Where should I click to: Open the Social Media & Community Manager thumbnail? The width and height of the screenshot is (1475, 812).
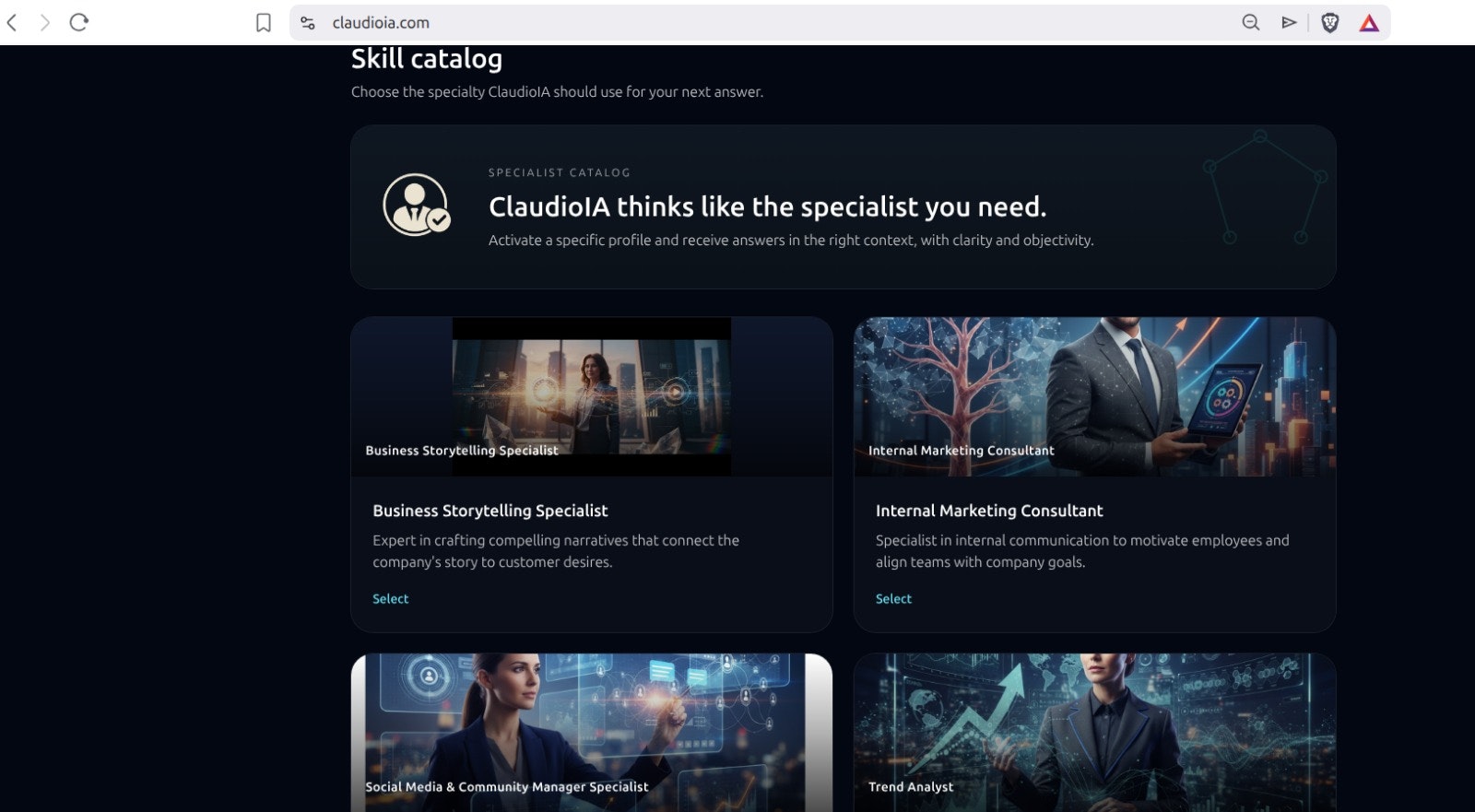coord(592,733)
